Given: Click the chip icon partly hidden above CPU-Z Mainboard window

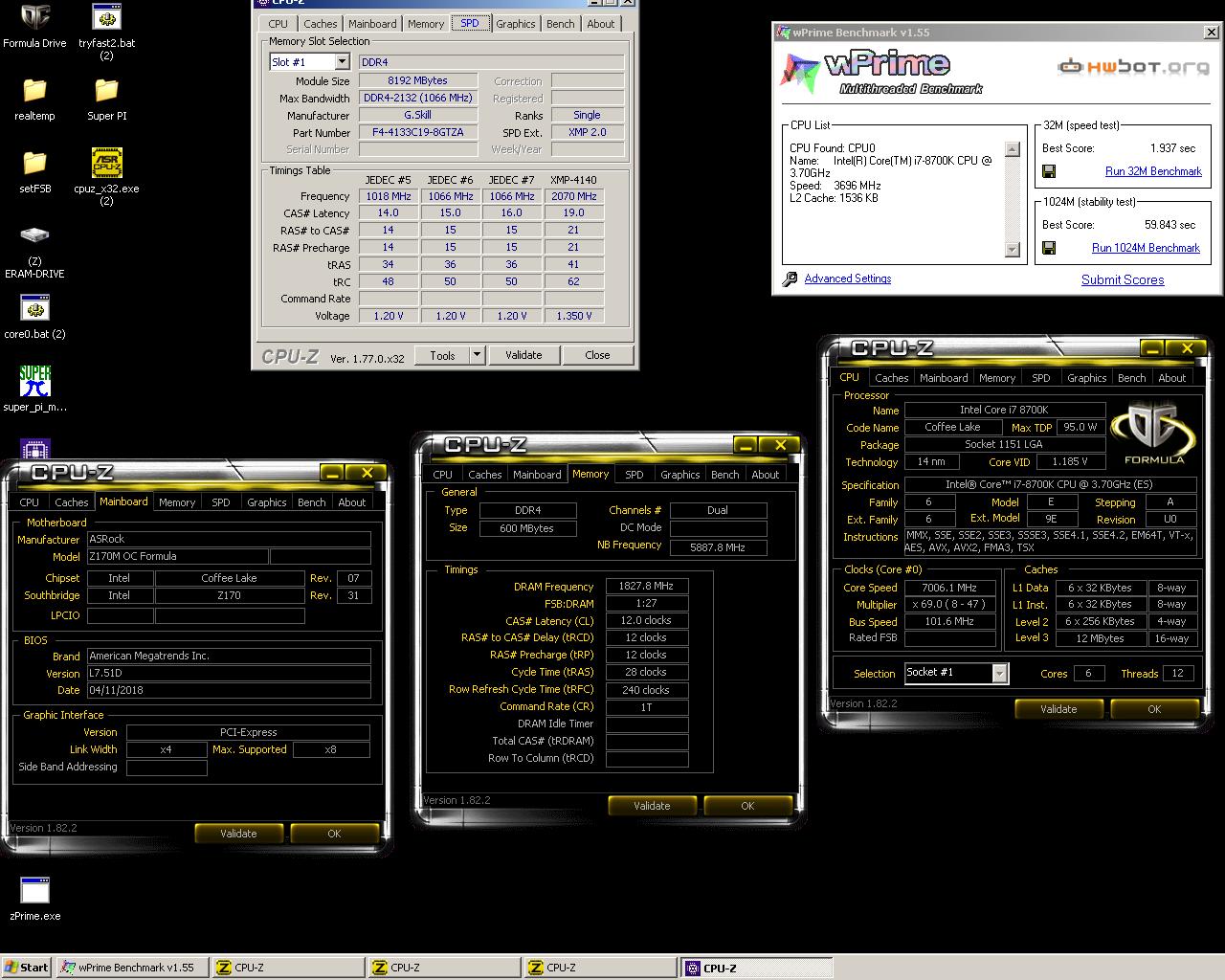Looking at the screenshot, I should point(34,449).
